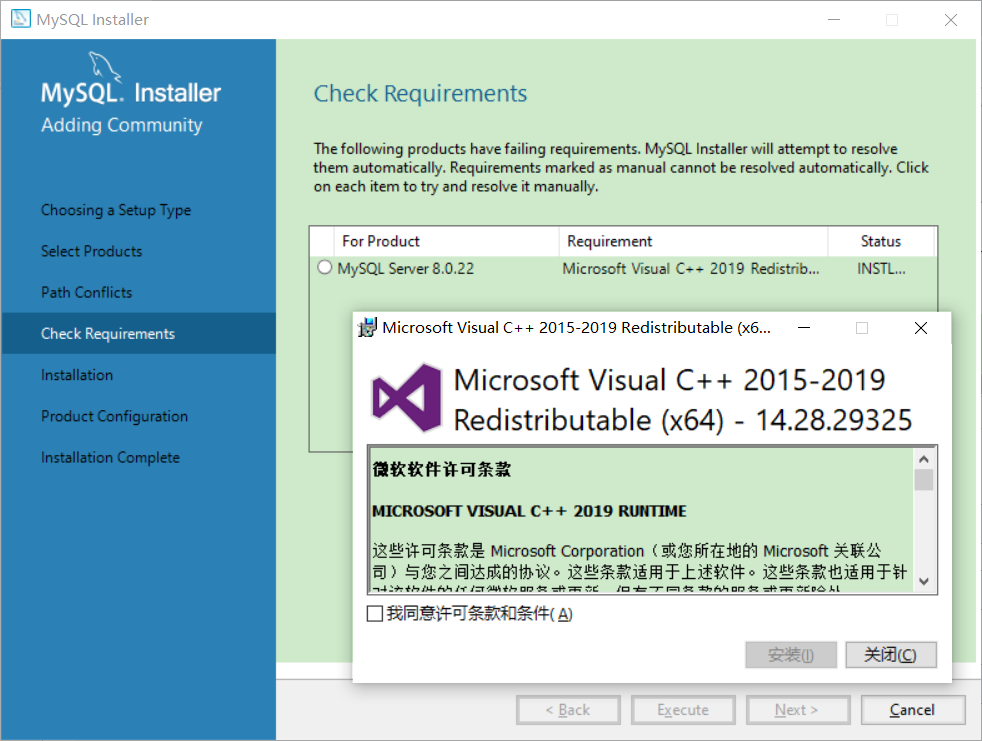Select the Check Requirements sidebar step

(138, 333)
